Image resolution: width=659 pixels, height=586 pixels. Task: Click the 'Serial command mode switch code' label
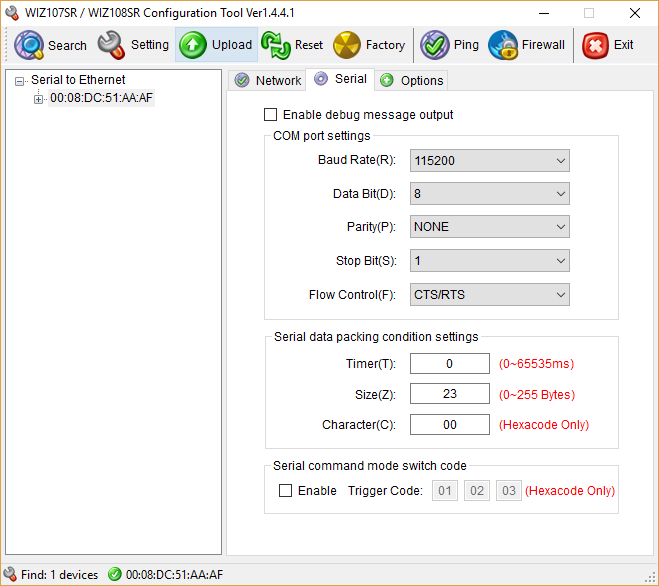coord(370,466)
